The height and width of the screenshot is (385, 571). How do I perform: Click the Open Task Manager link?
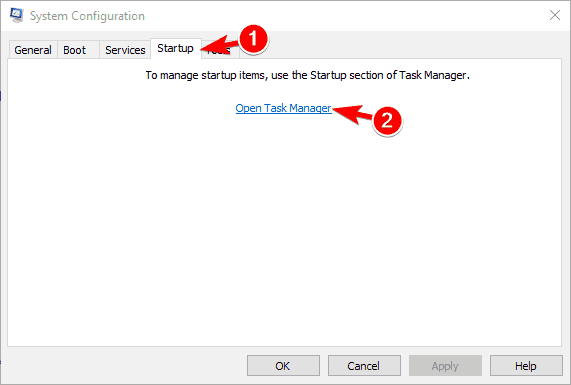283,108
